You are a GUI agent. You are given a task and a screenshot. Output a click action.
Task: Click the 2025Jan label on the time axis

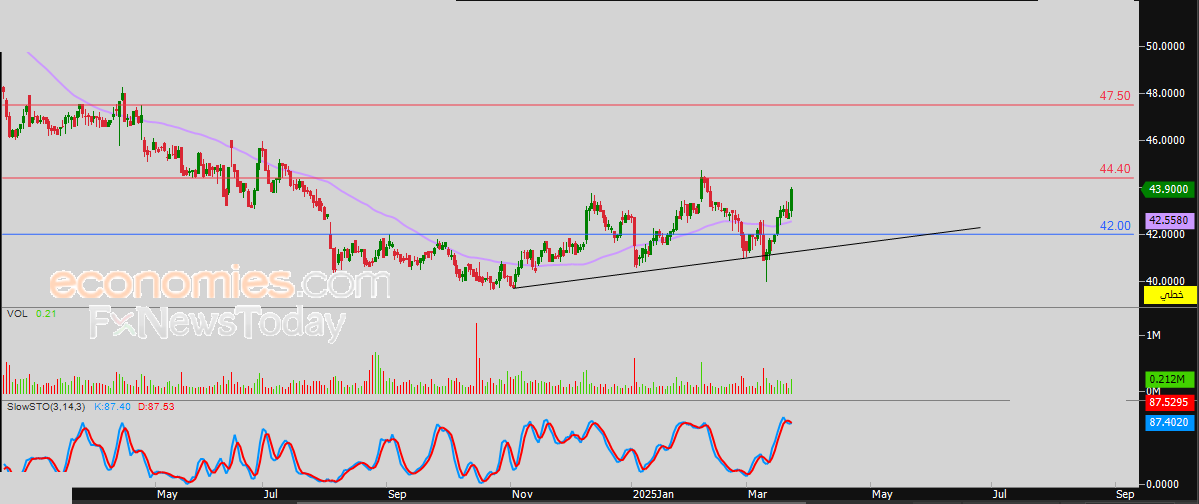(654, 495)
